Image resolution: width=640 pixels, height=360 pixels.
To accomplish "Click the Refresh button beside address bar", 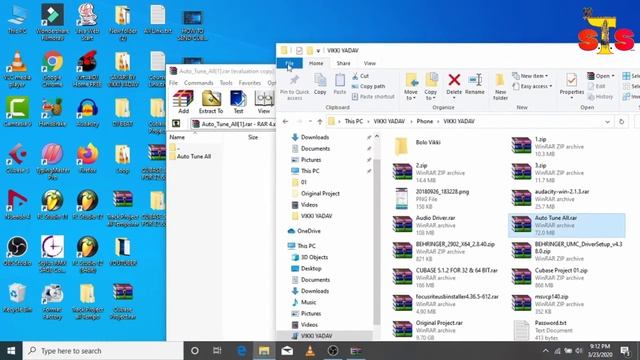I will [621, 122].
